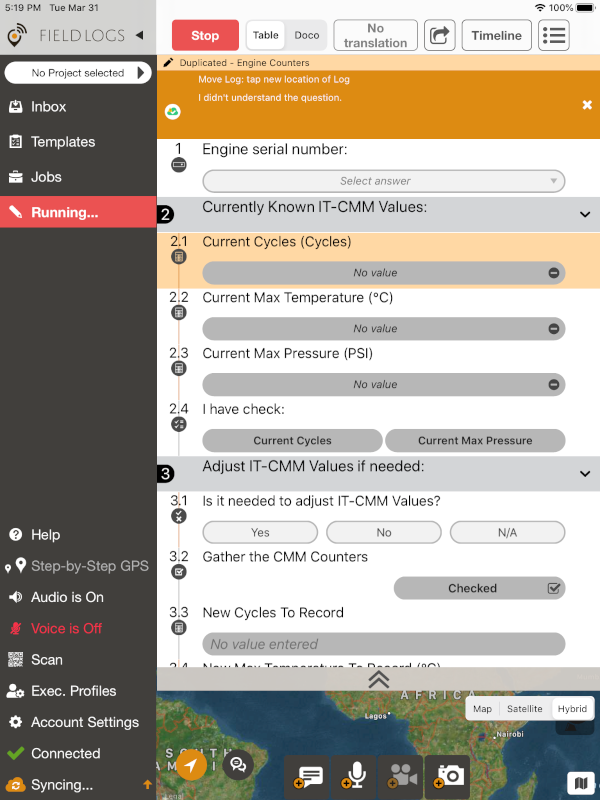Open the map layers icon
This screenshot has width=600, height=800.
point(580,781)
